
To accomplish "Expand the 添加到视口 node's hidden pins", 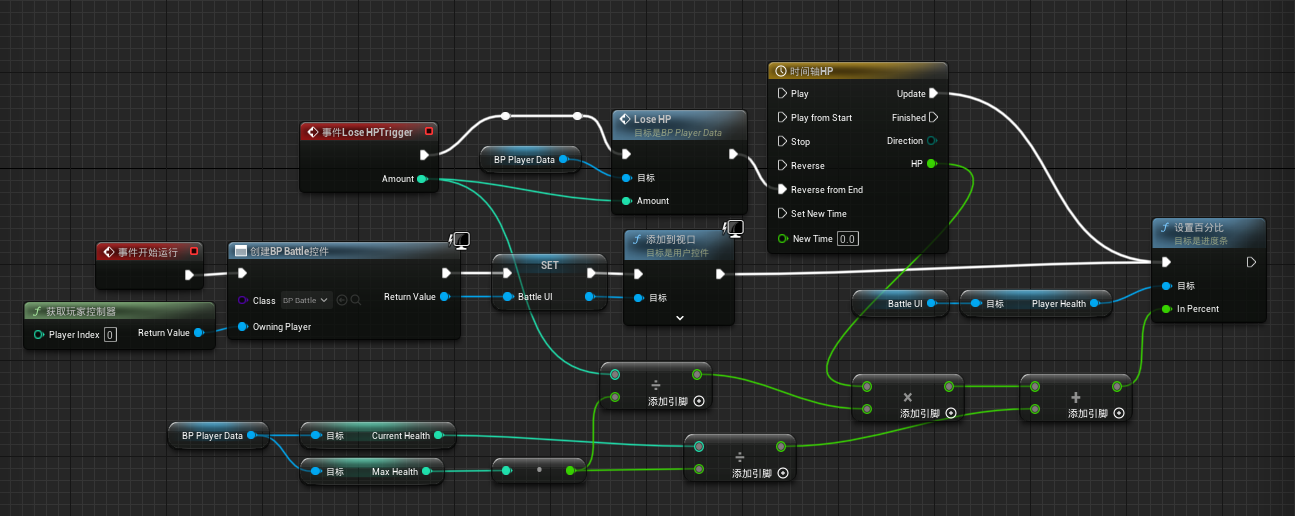I will click(680, 317).
